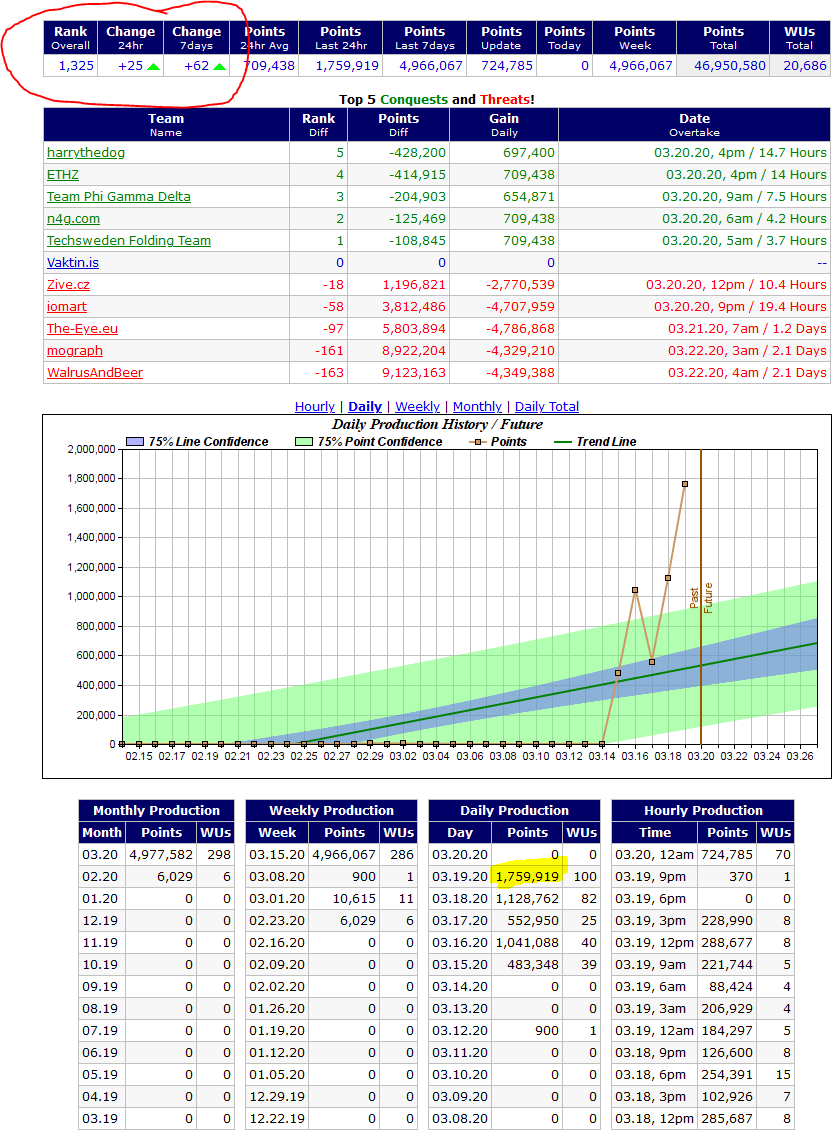Click the highest data point on chart

click(685, 484)
